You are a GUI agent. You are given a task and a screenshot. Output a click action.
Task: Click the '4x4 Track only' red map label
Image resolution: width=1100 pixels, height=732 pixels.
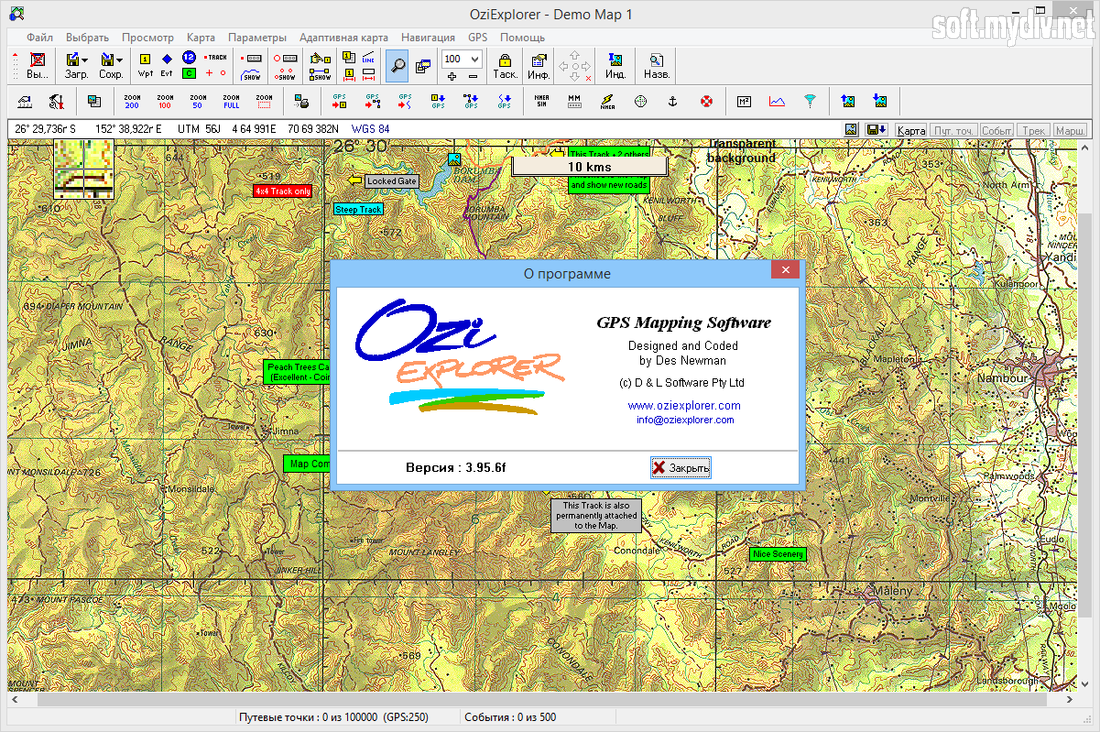[283, 191]
